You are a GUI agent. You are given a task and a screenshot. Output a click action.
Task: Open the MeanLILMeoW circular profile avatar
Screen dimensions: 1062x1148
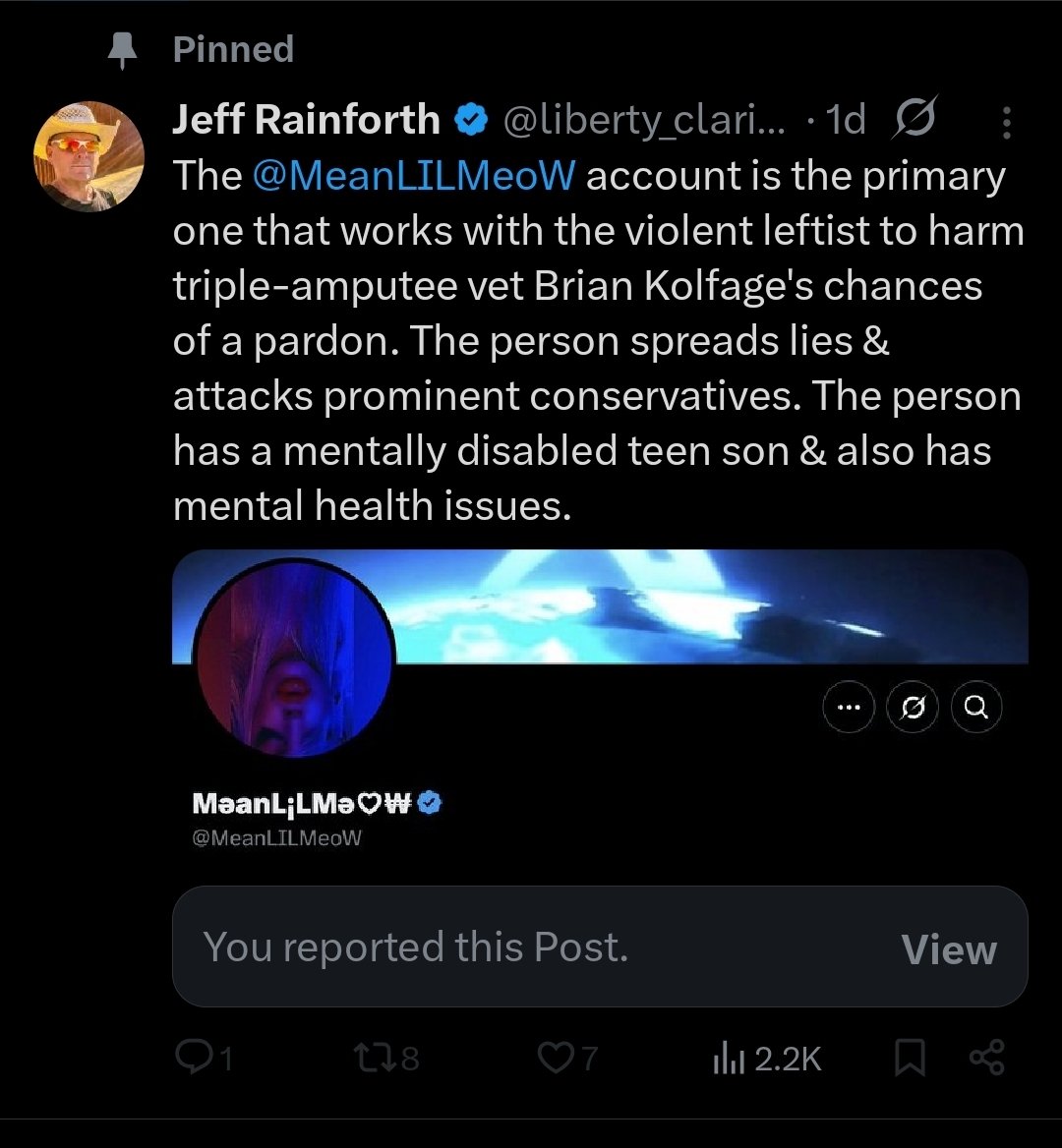tap(295, 660)
